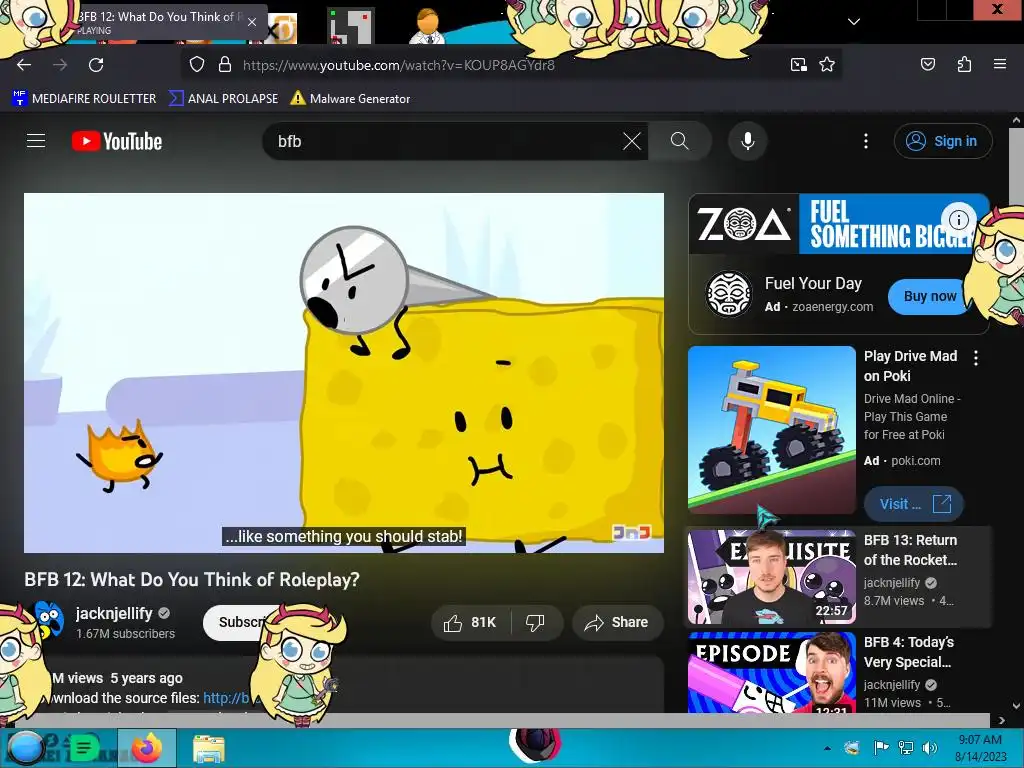The width and height of the screenshot is (1024, 768).
Task: Open the Malware Generator bookmark
Action: (350, 99)
